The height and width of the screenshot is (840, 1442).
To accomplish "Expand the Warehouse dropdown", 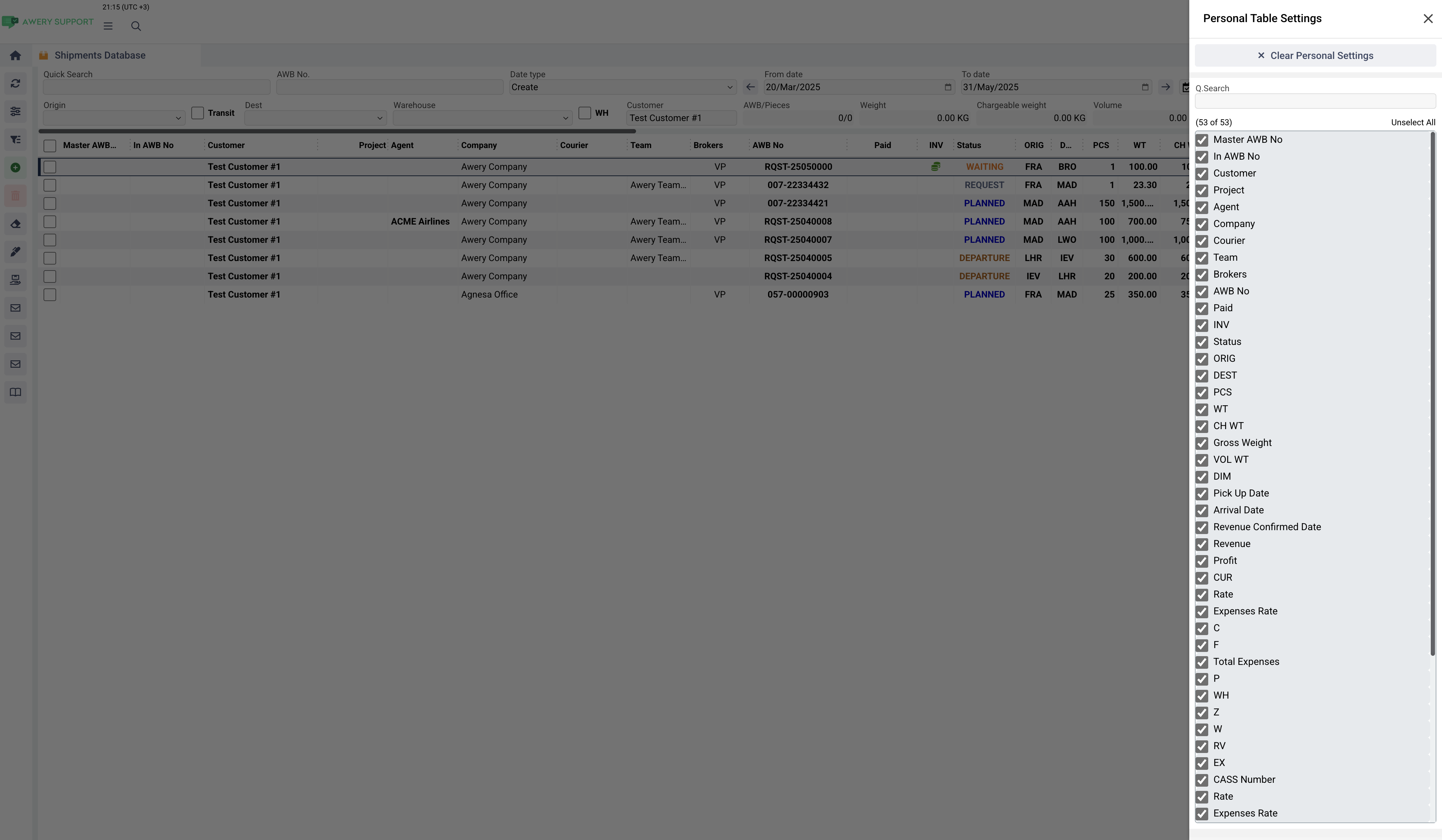I will (x=482, y=118).
